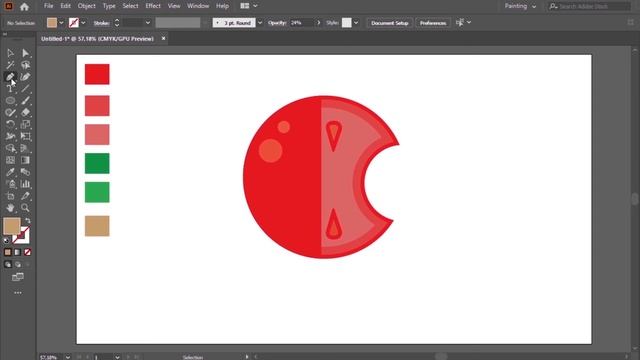
Task: Select the Zoom magnifier tool
Action: pyautogui.click(x=25, y=208)
